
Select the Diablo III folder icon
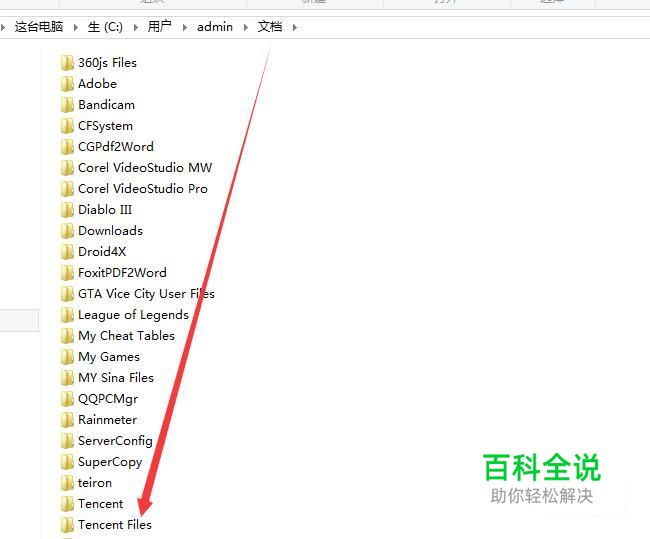tap(67, 210)
